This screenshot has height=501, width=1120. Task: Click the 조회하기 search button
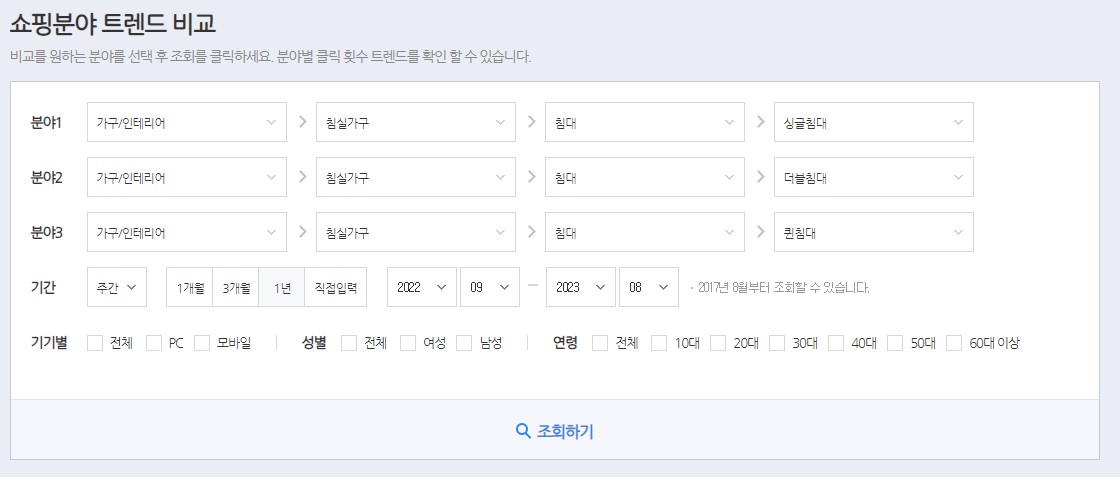(x=554, y=430)
